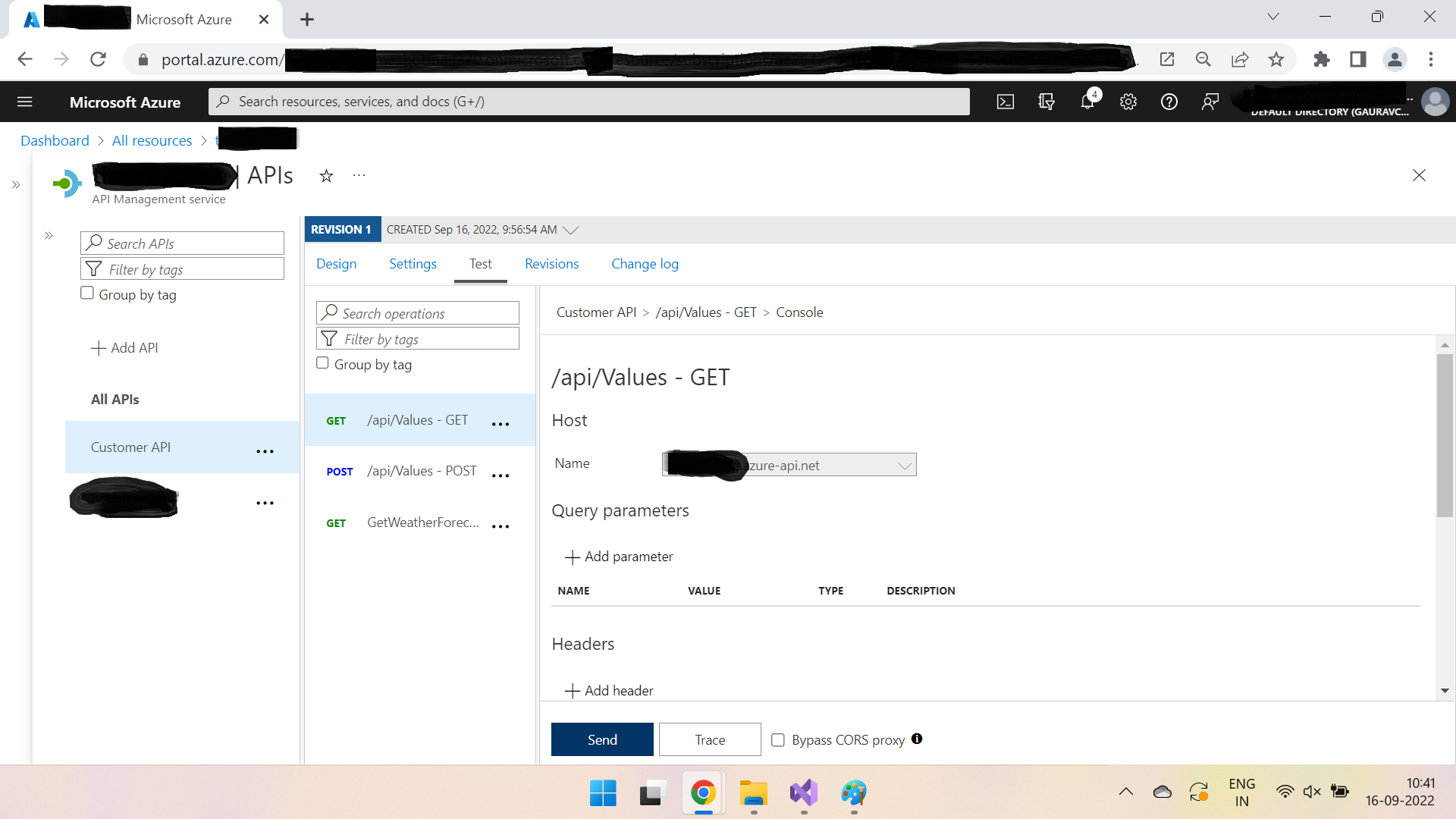Expand the Host Name dropdown
The height and width of the screenshot is (819, 1456).
[x=905, y=464]
